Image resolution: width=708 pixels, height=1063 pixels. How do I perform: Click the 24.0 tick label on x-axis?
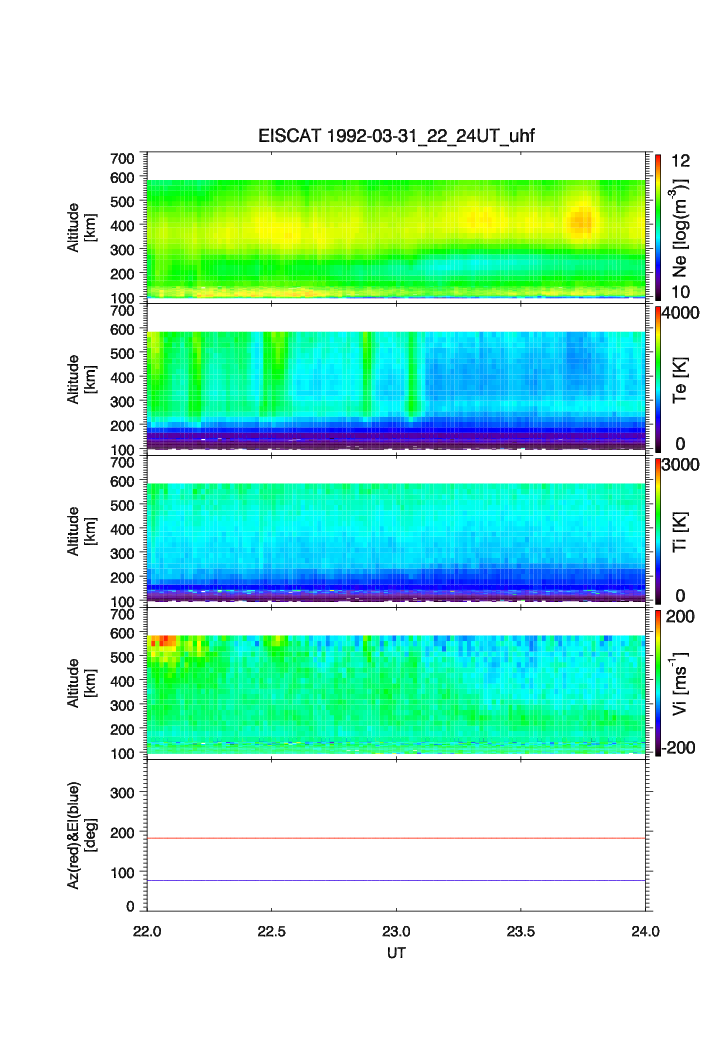click(645, 931)
